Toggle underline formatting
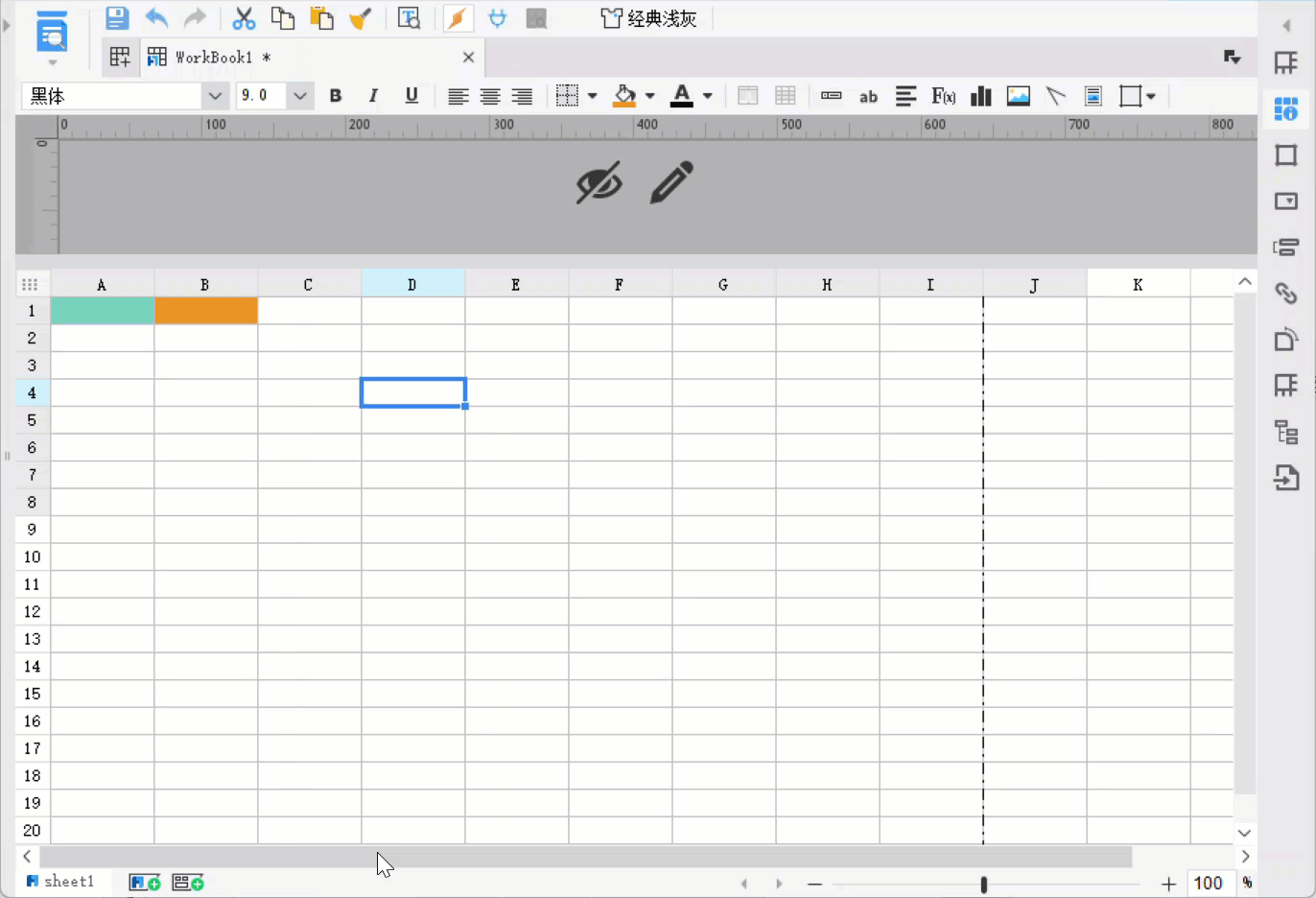 tap(411, 96)
